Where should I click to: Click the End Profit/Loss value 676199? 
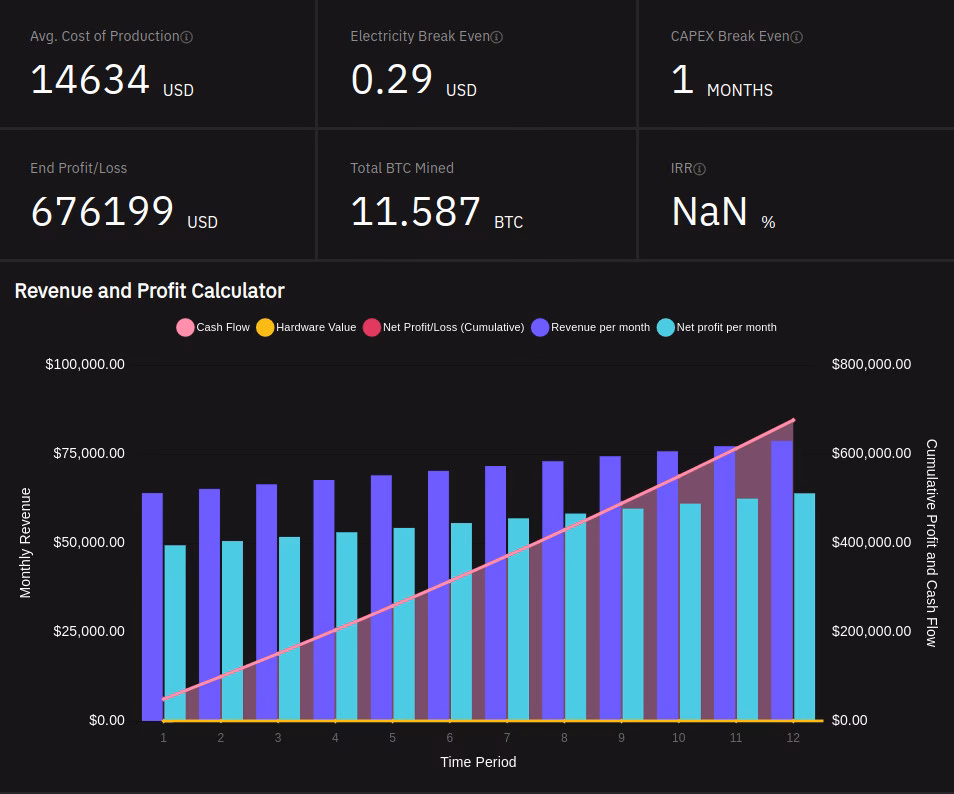[x=102, y=212]
